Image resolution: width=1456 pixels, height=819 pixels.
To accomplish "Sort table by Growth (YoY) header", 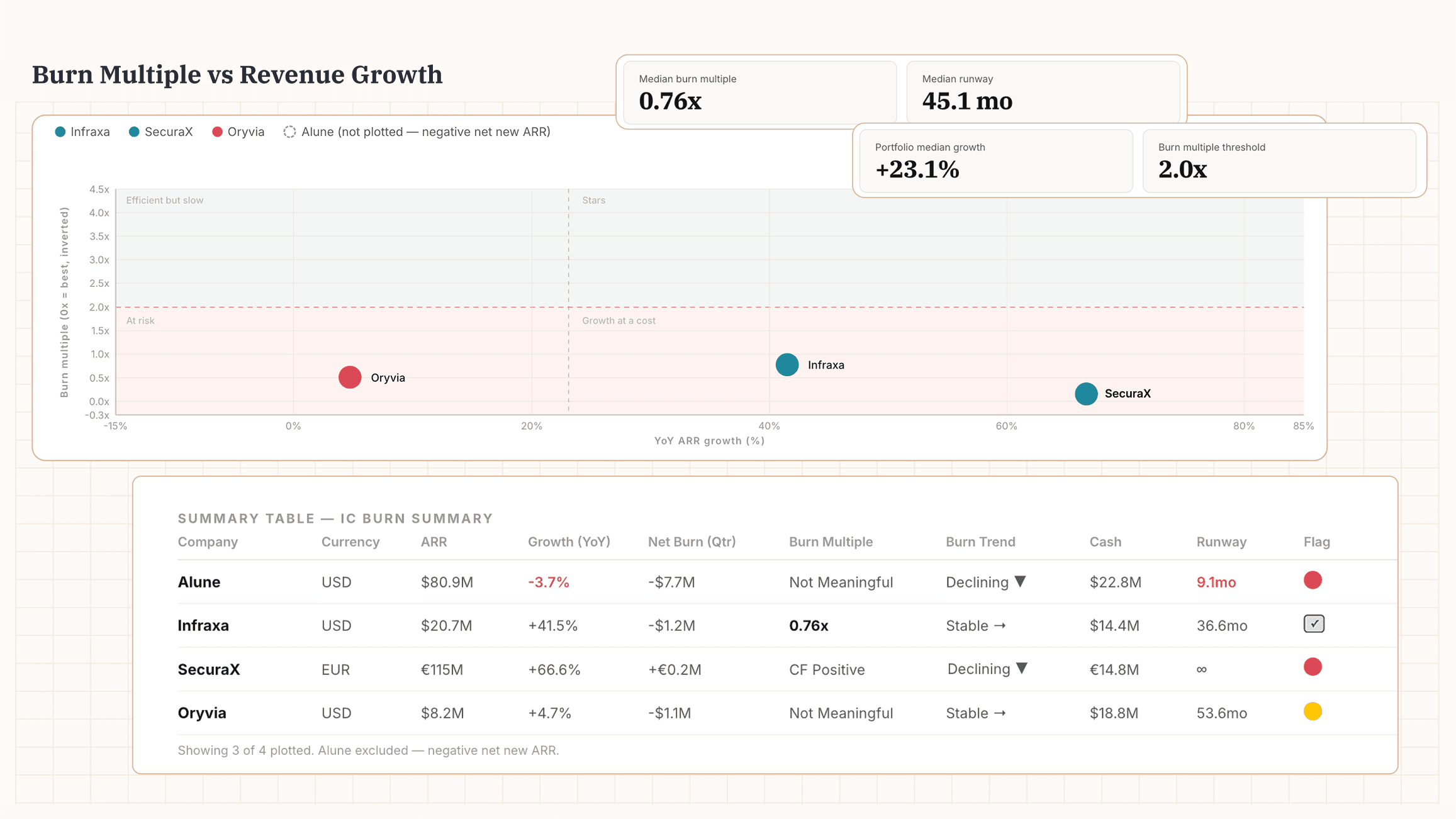I will point(569,542).
